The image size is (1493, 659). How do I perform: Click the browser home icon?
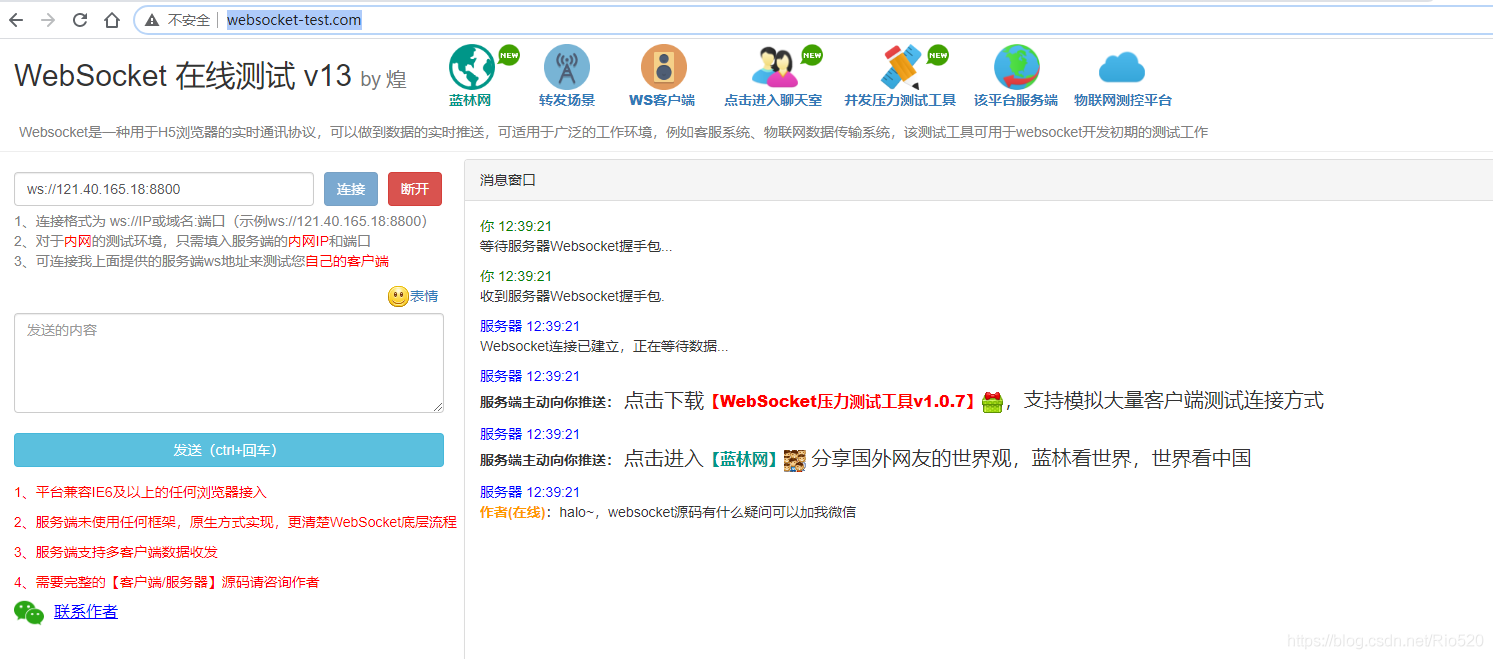(111, 19)
